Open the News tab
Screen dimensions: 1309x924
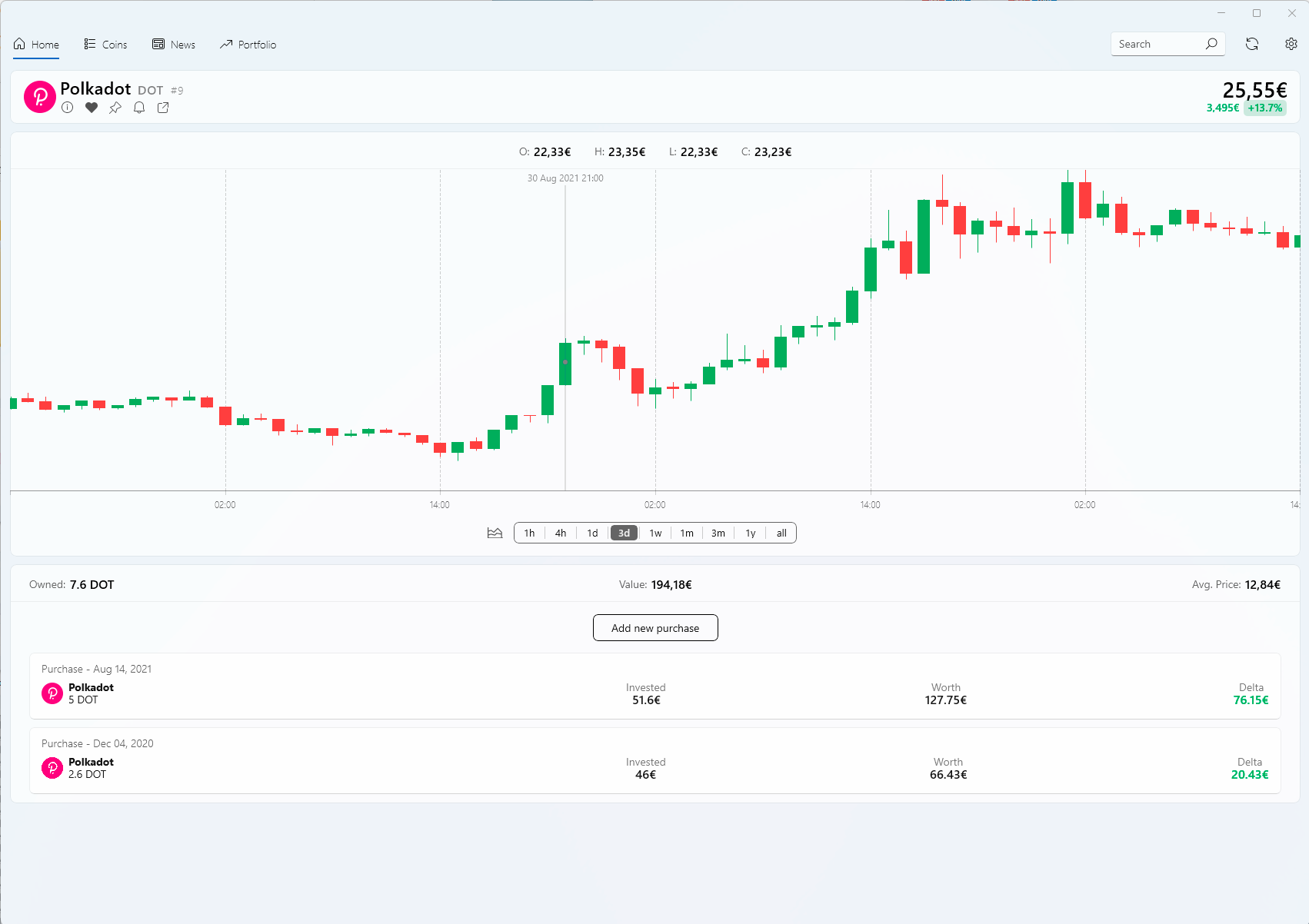[174, 45]
